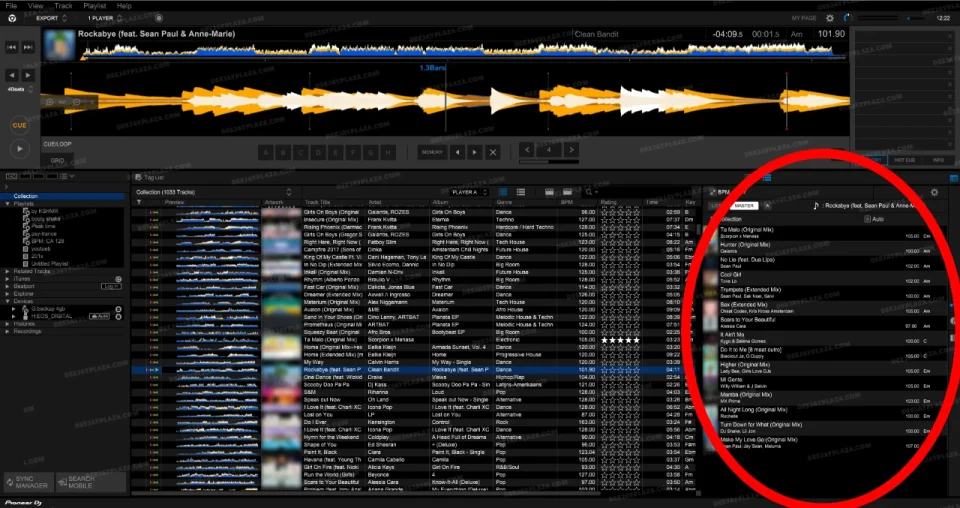Switch to artwork view in the track list toolbar
Screen dimensions: 960x508
[503, 192]
